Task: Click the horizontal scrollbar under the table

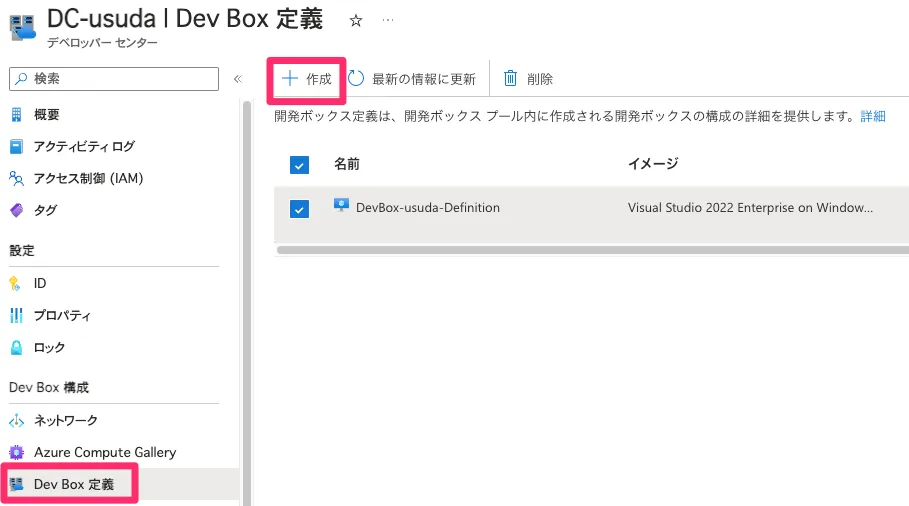Action: click(592, 250)
